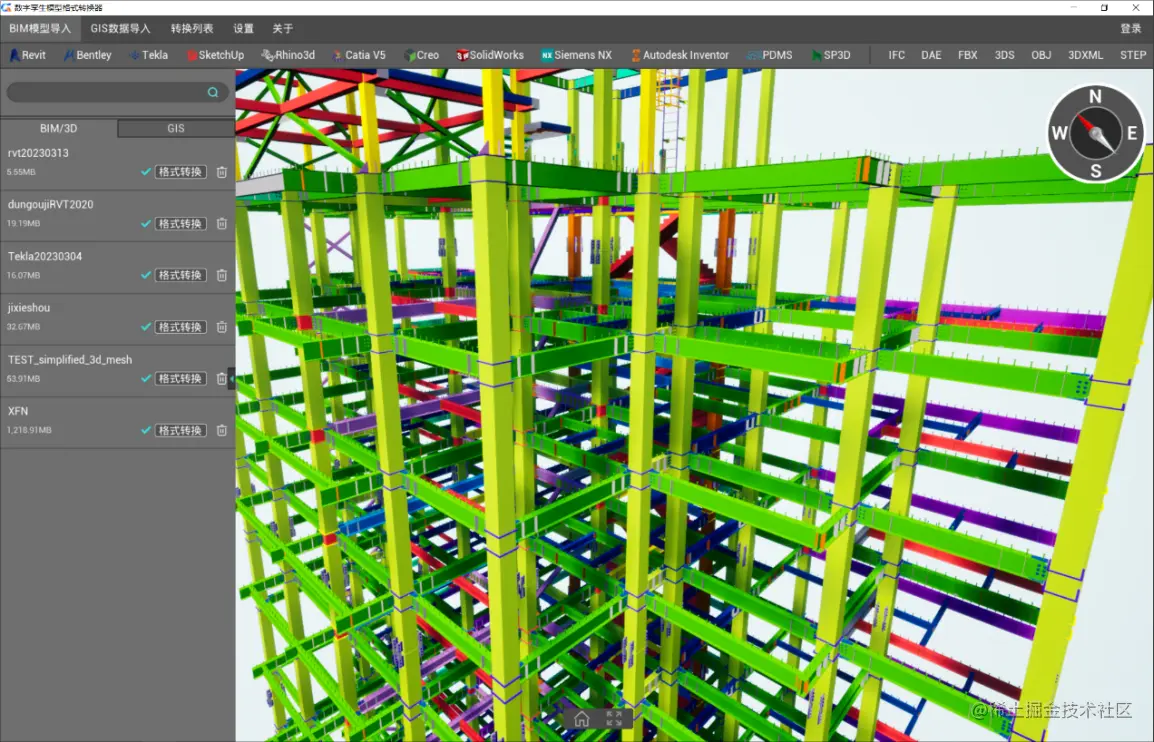Image resolution: width=1154 pixels, height=742 pixels.
Task: Select the Revit import option
Action: click(27, 55)
